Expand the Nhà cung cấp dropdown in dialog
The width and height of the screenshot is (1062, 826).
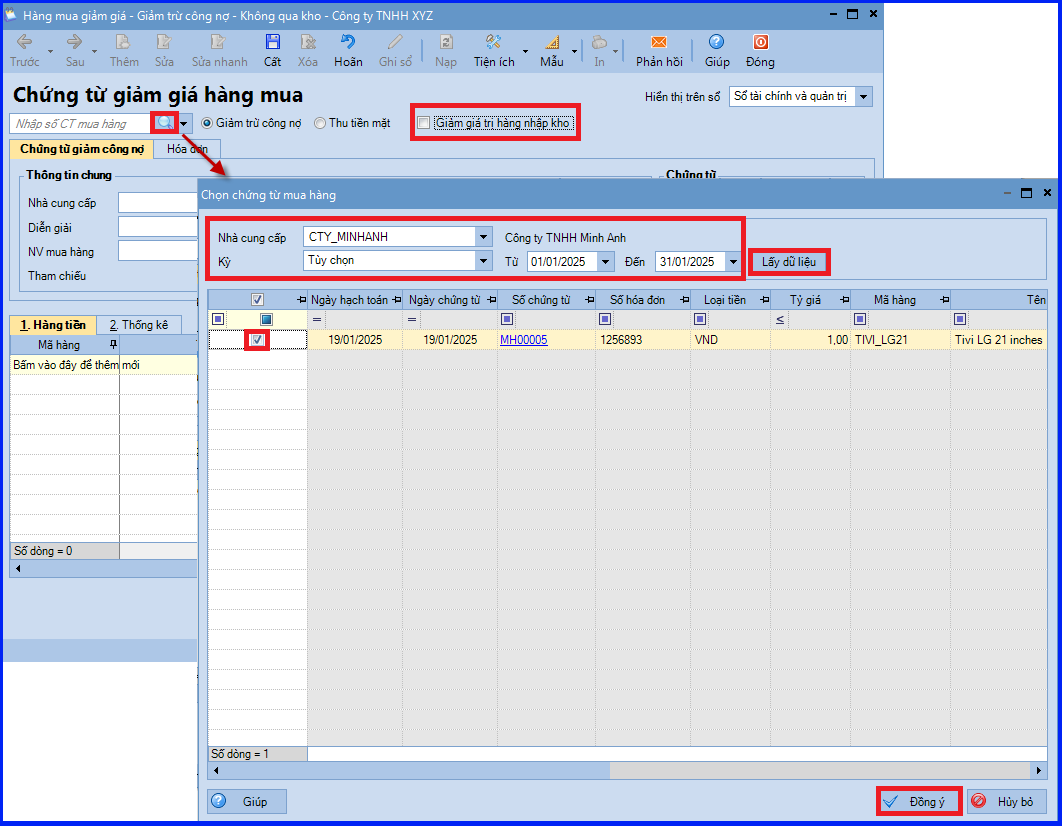click(484, 237)
